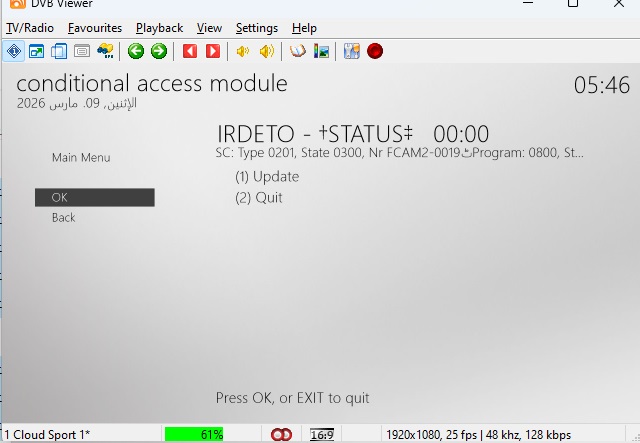Select OK in the CAM menu
640x443 pixels.
click(x=94, y=198)
